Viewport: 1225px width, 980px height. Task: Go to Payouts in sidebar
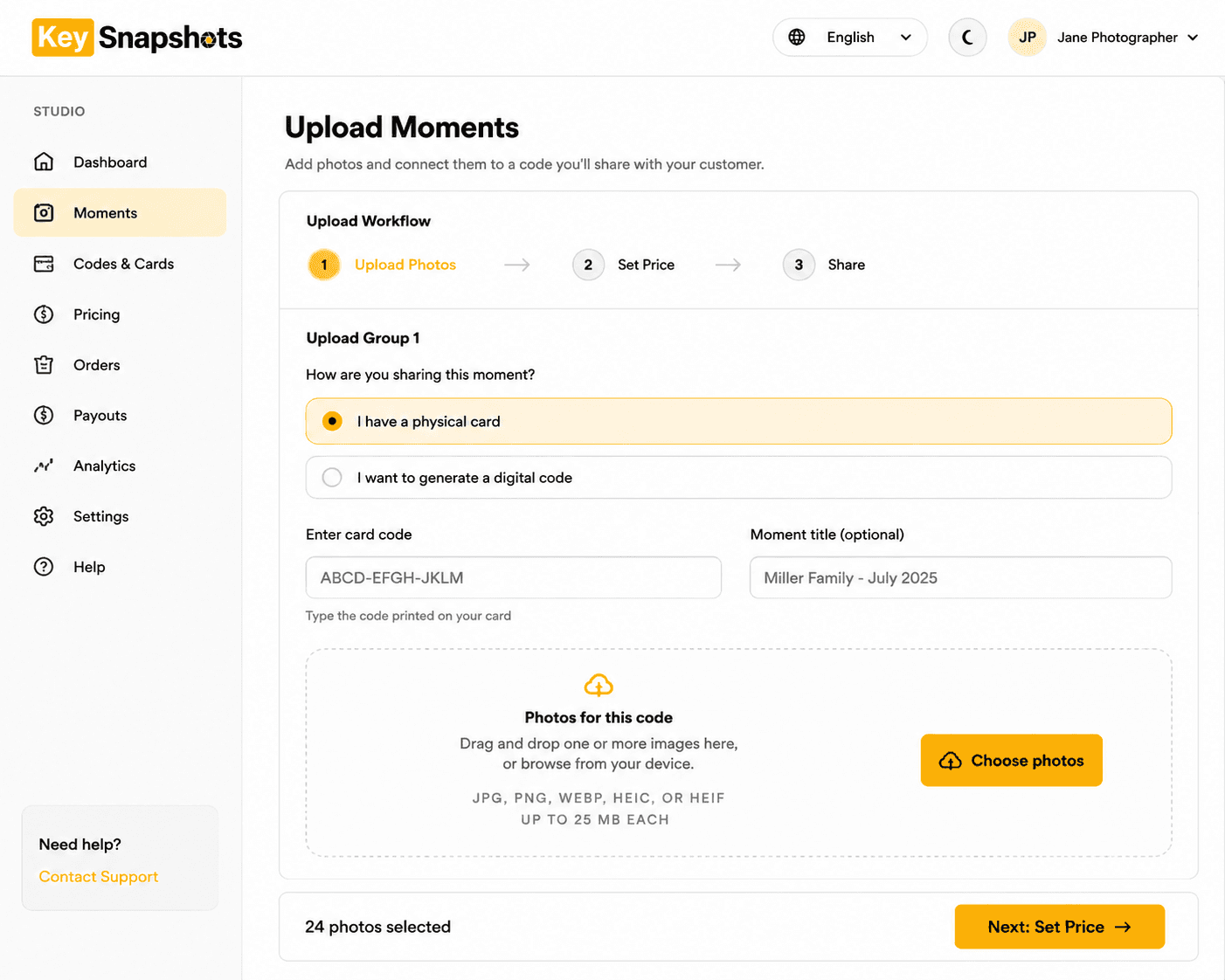[120, 415]
